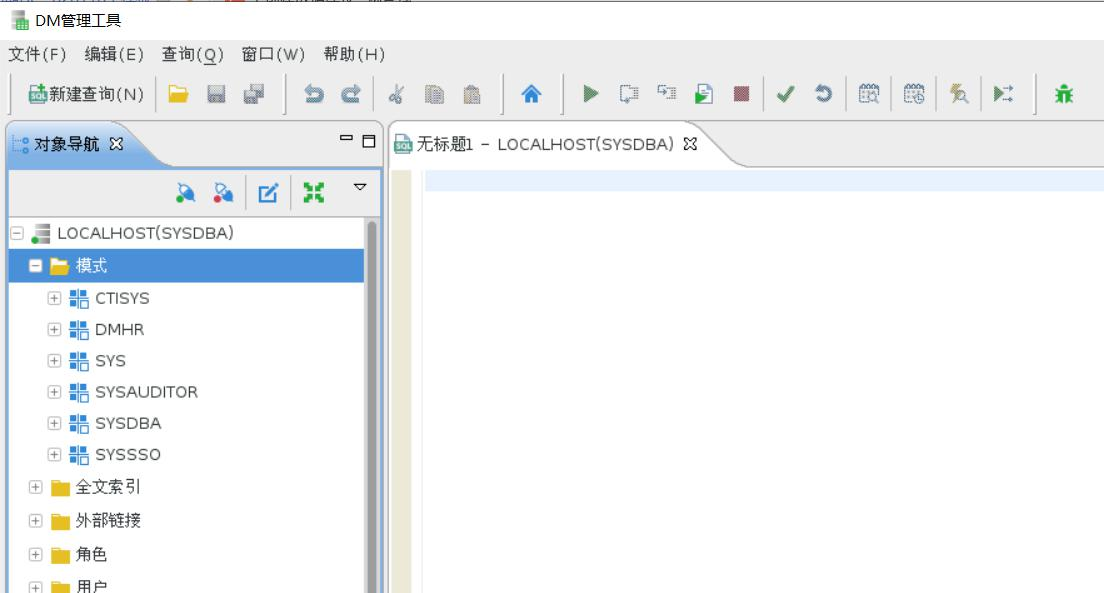Click the step execute icon in toolbar
1104x593 pixels.
point(666,92)
